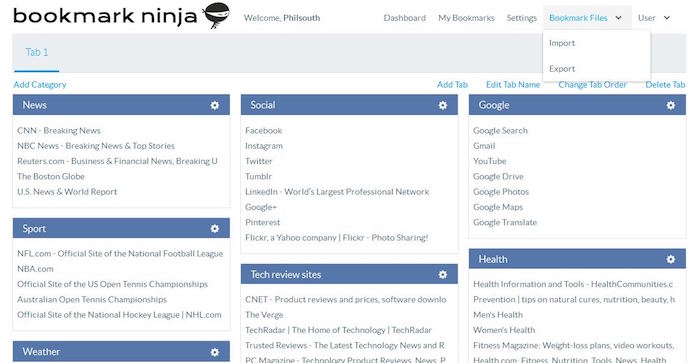Screen dimensions: 700x363
Task: Open TechRadar bookmark
Action: click(x=338, y=330)
